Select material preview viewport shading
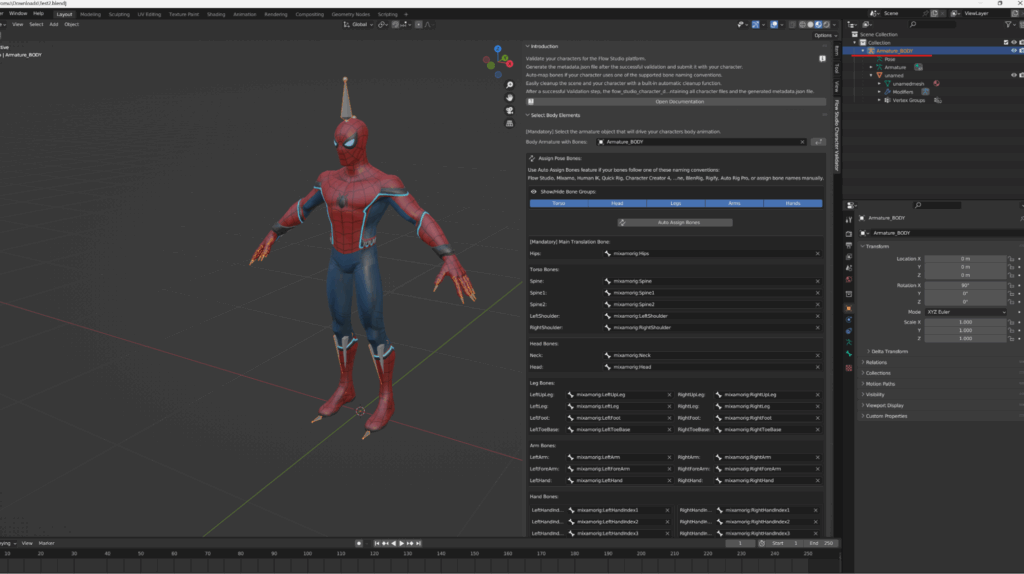Image resolution: width=1024 pixels, height=574 pixels. click(x=818, y=25)
